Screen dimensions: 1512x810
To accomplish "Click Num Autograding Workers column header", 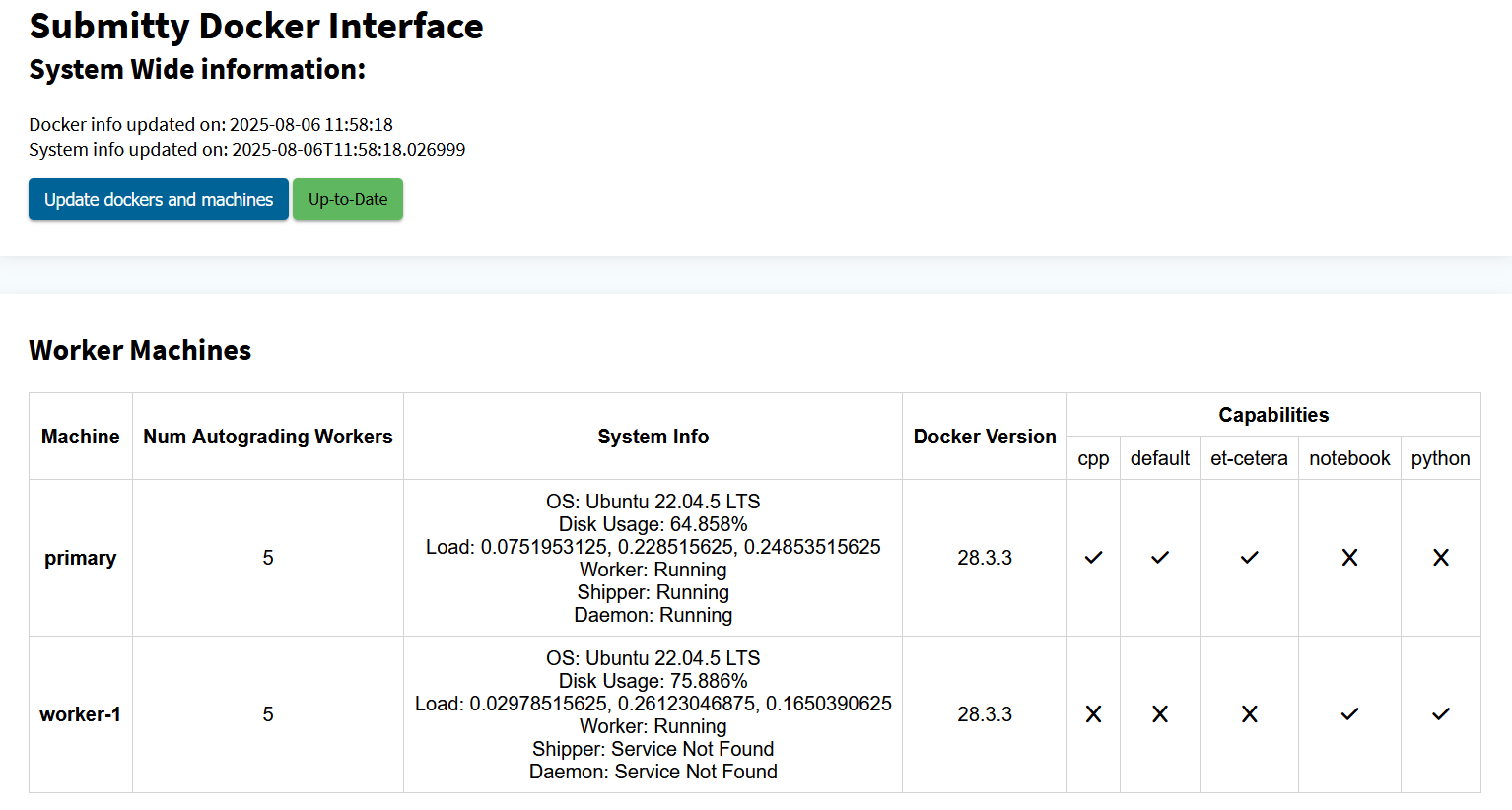I will click(268, 437).
